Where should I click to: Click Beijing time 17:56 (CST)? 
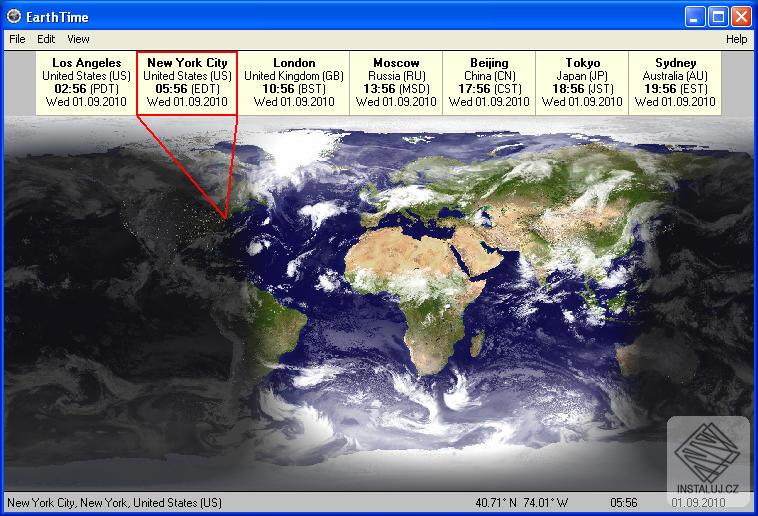point(489,89)
